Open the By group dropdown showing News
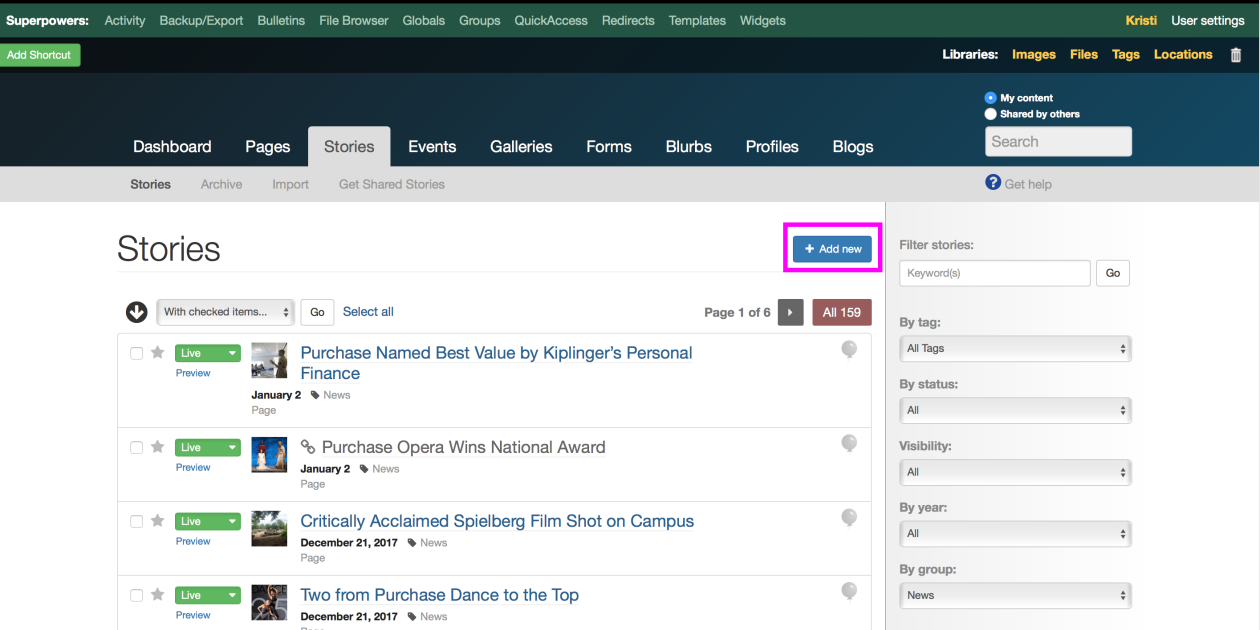Screen dimensions: 1260x630 tap(1015, 595)
